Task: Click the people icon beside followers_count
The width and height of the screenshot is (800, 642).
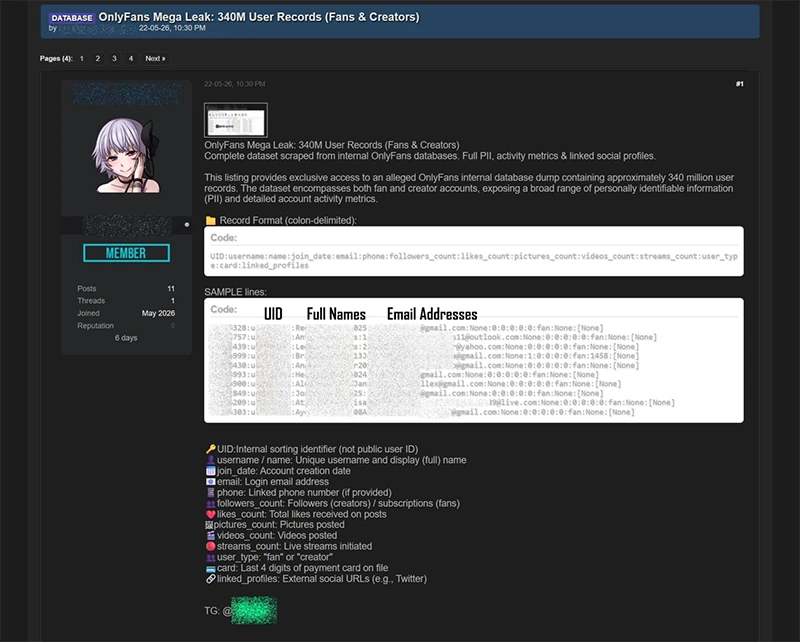Action: point(211,504)
